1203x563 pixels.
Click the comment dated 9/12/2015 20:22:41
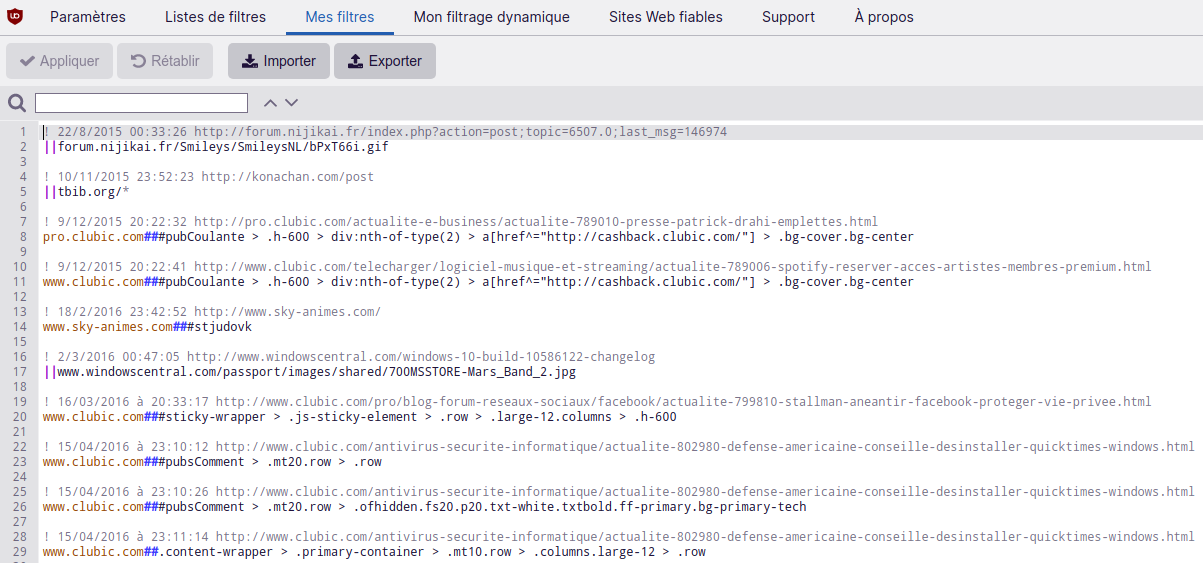coord(597,267)
